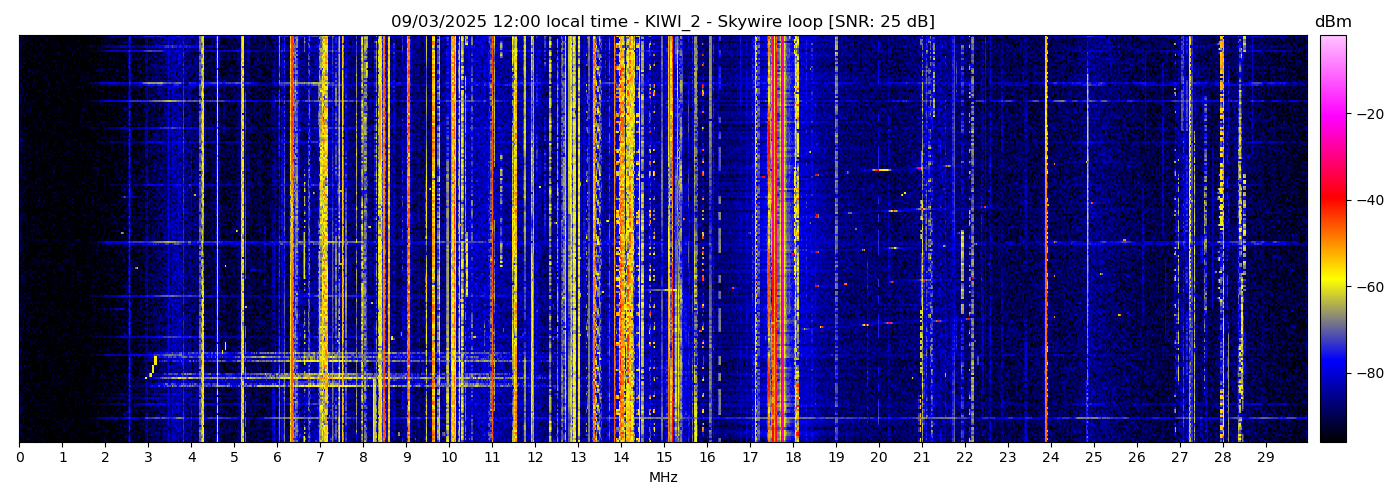Click the 29 MHz tick label
The height and width of the screenshot is (500, 1400).
click(1265, 458)
